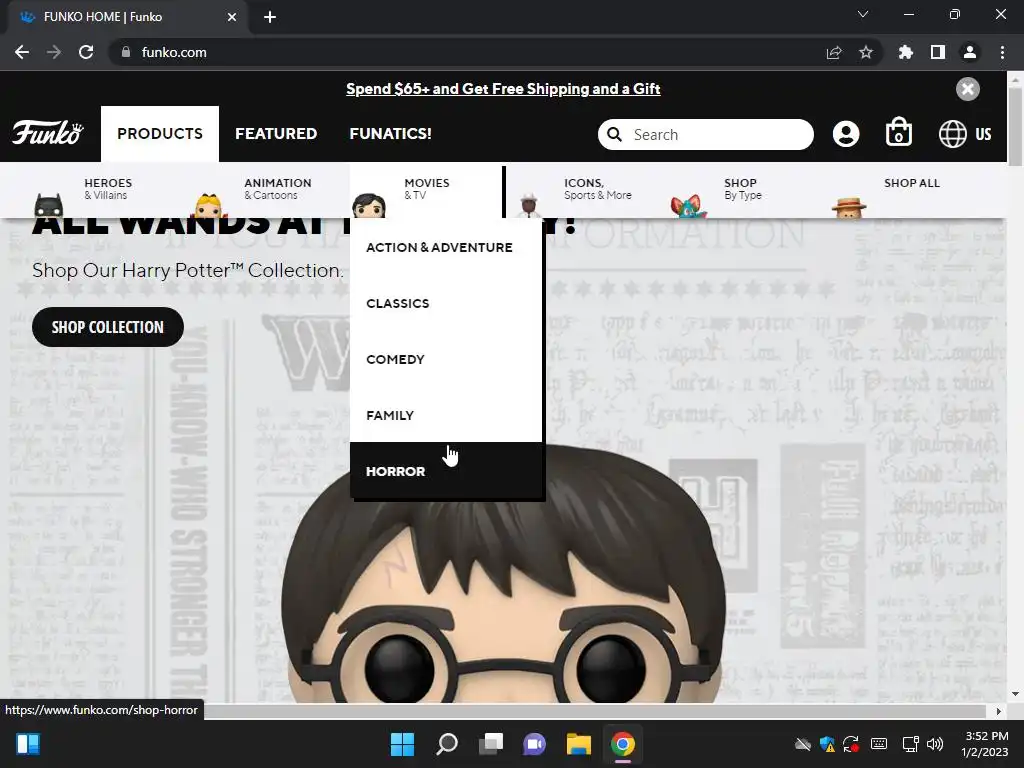Click the SHOP COLLECTION button
Viewport: 1024px width, 768px height.
[x=108, y=327]
